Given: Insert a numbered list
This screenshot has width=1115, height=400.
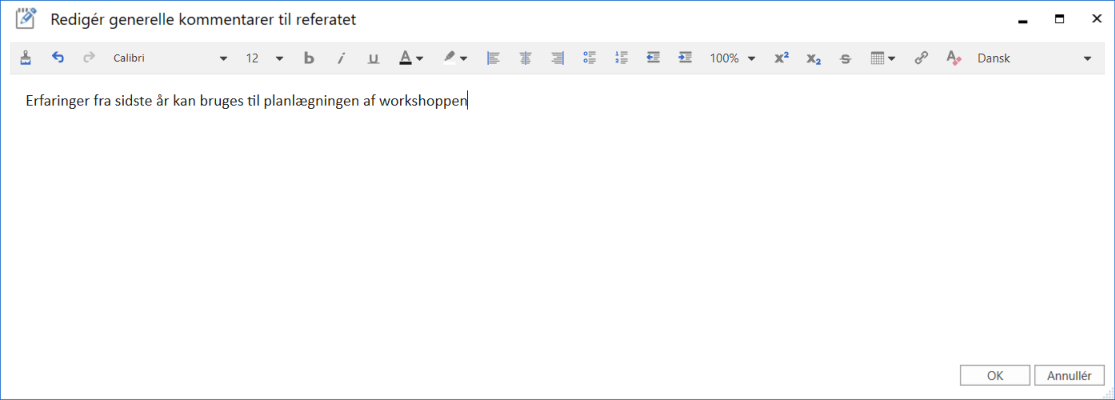Looking at the screenshot, I should pyautogui.click(x=621, y=58).
